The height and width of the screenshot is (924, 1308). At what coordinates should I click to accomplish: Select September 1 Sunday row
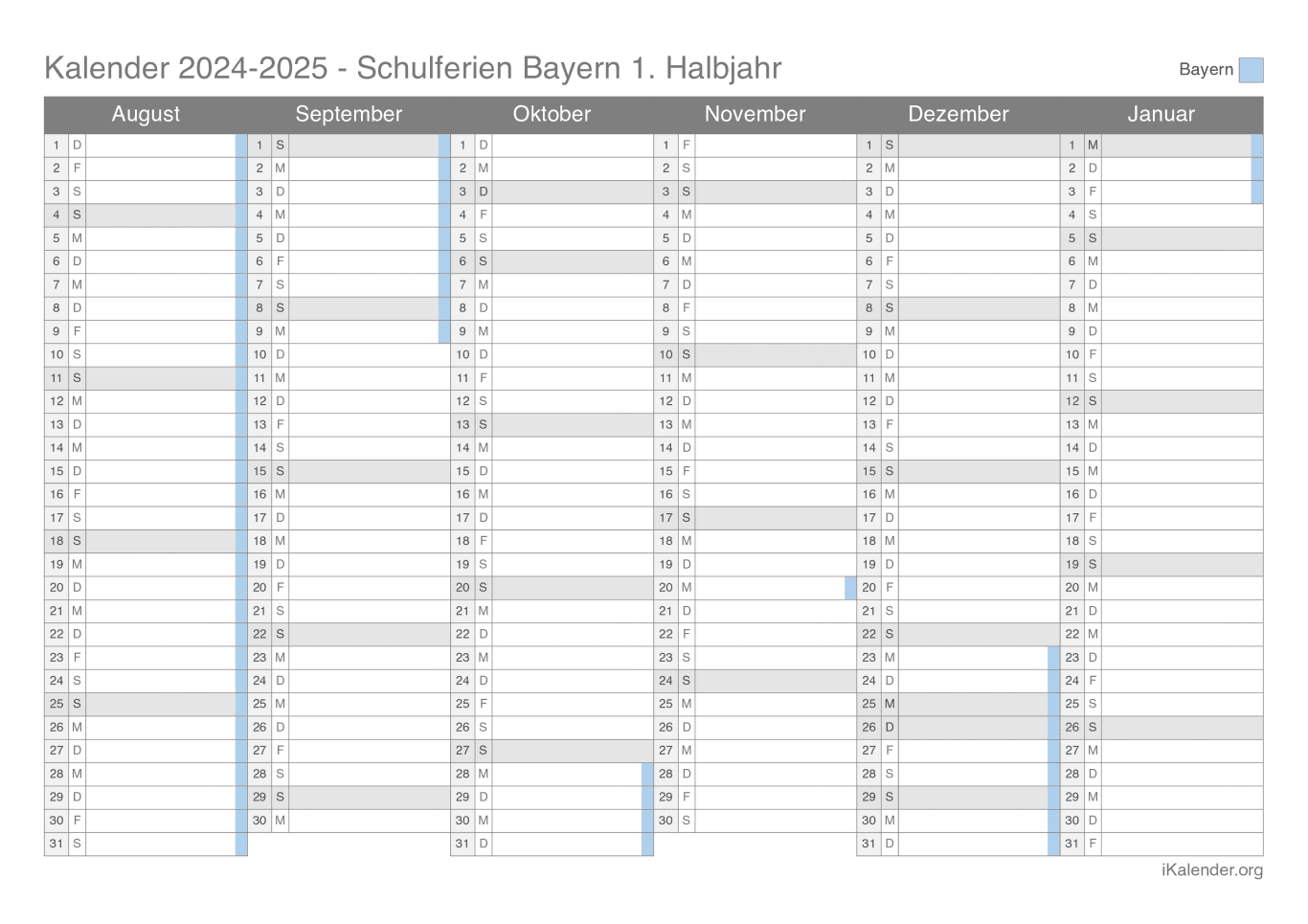coord(349,146)
